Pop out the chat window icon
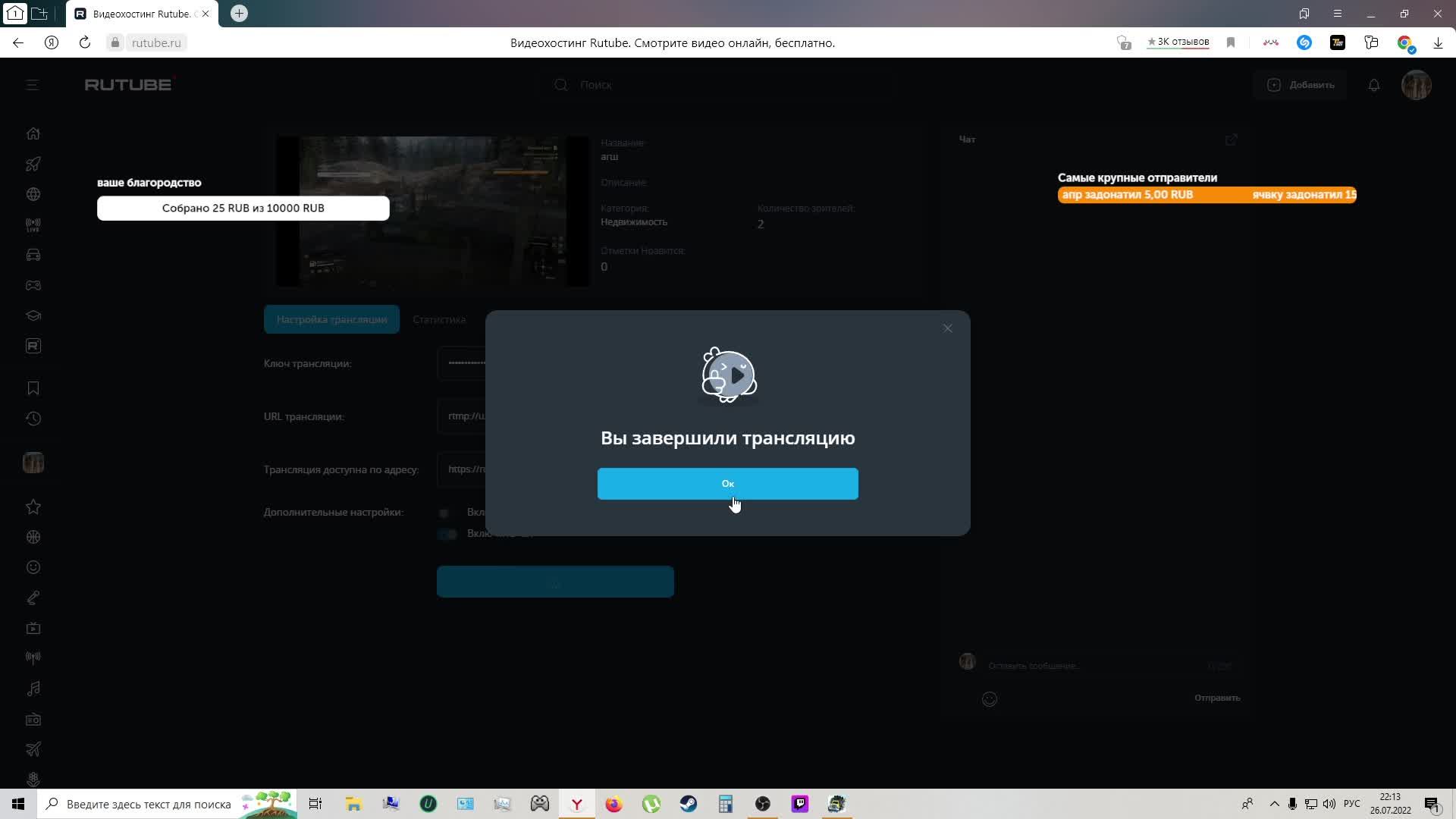1456x819 pixels. coord(1231,140)
